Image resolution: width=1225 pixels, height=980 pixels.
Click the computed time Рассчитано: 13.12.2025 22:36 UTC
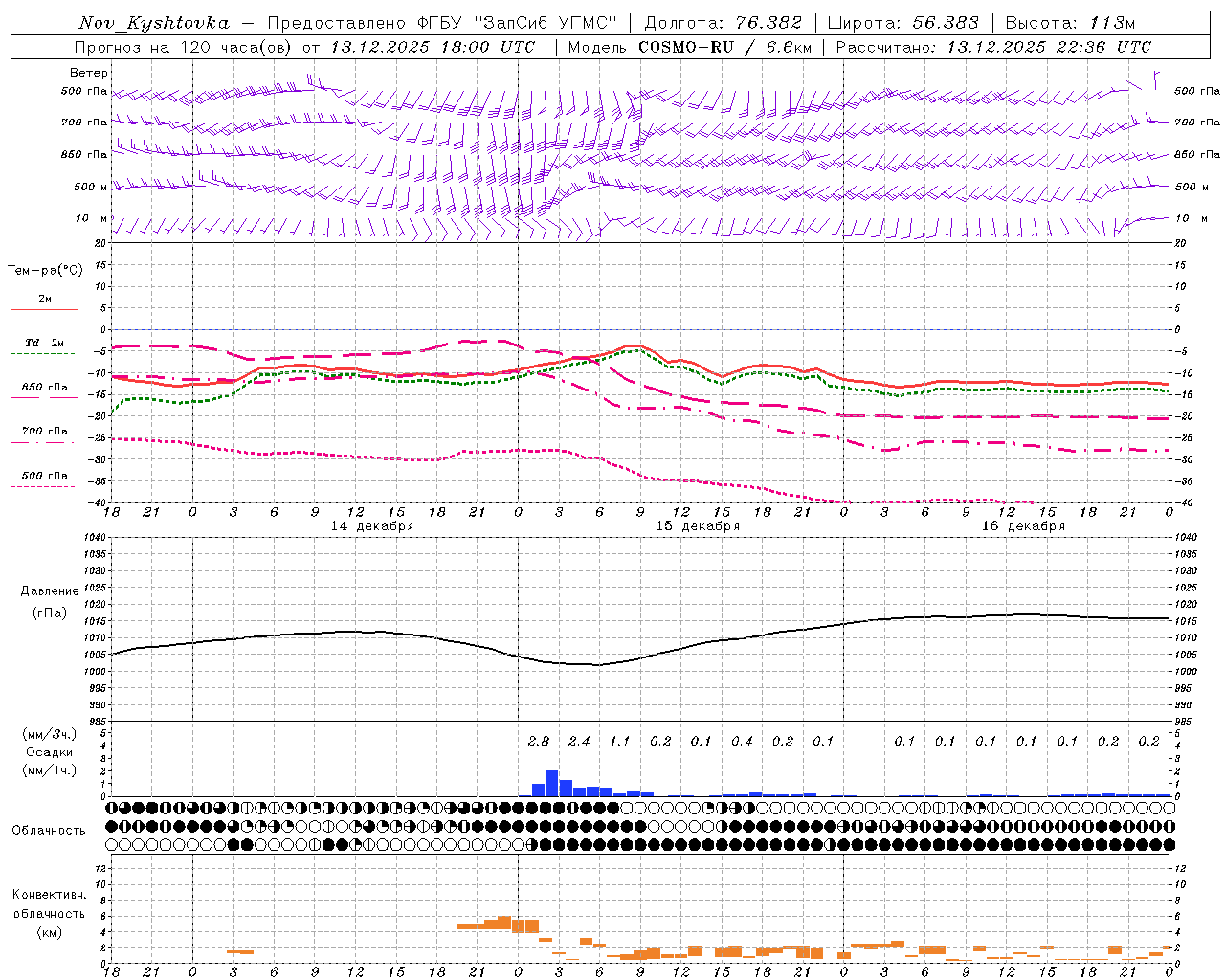tap(993, 47)
